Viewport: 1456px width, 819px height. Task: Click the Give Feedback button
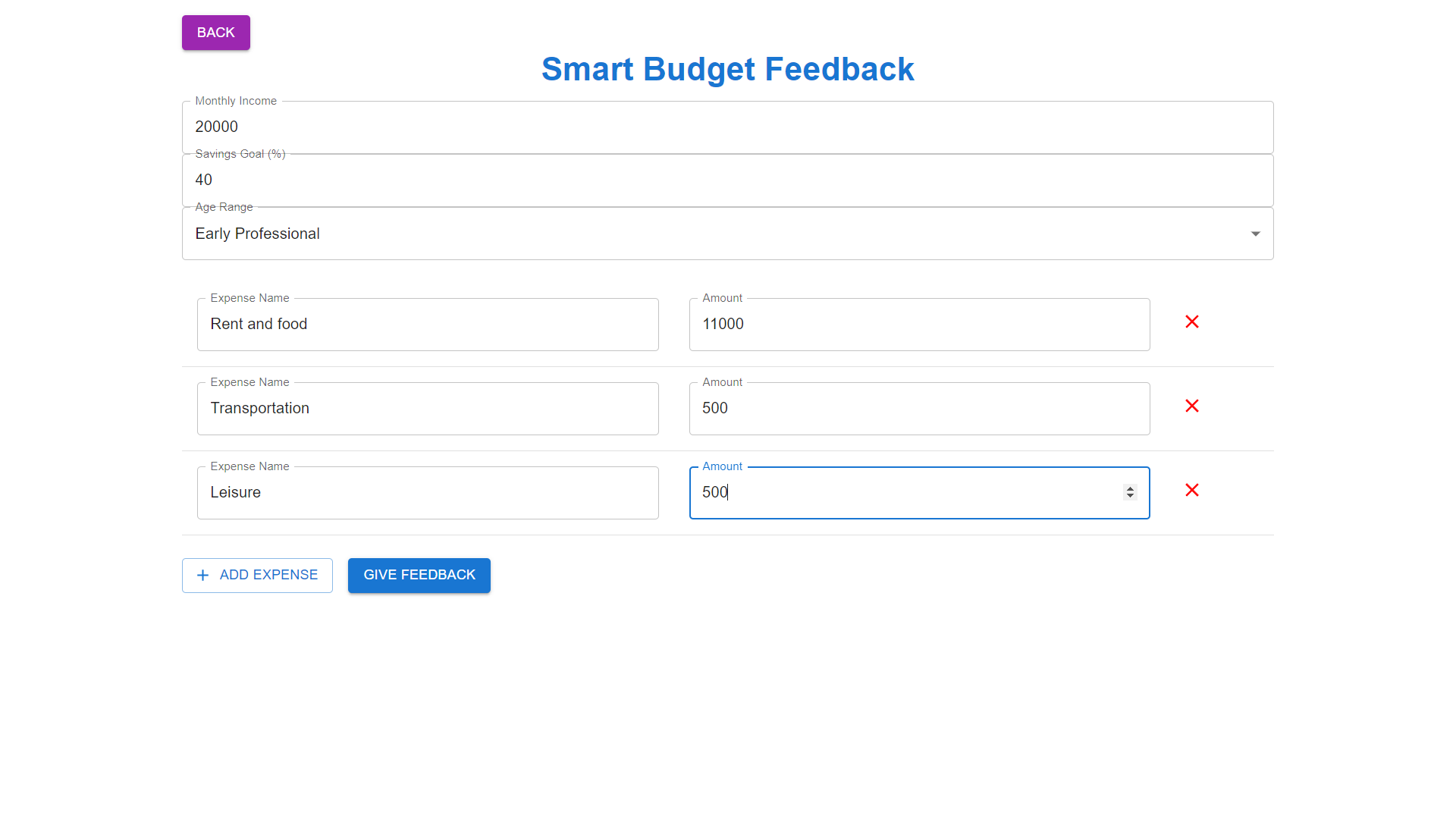[x=419, y=576]
